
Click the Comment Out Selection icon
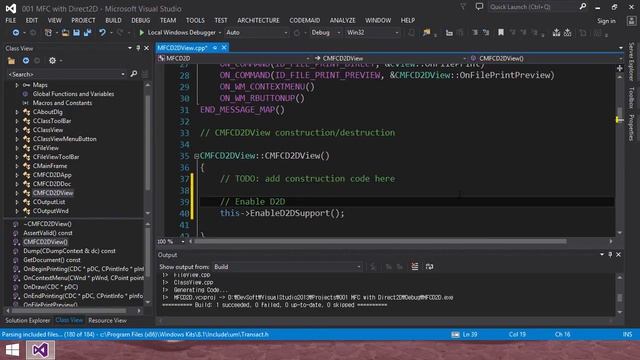click(475, 33)
